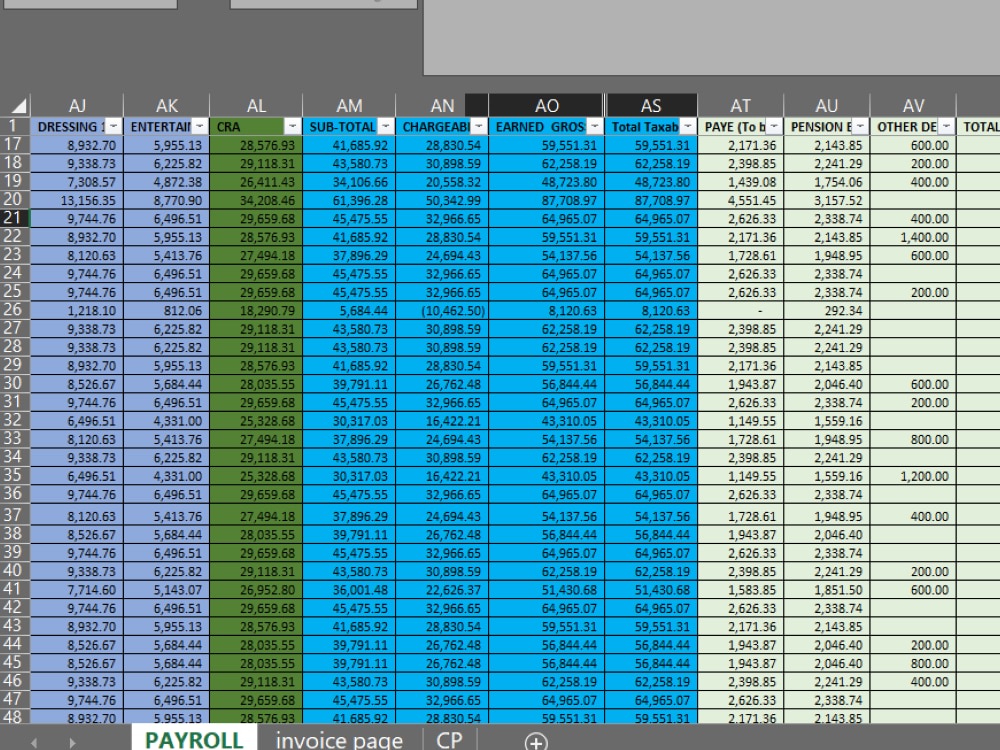This screenshot has width=1000, height=750.
Task: Click cell with 13,156.35 in row 20
Action: pyautogui.click(x=77, y=200)
